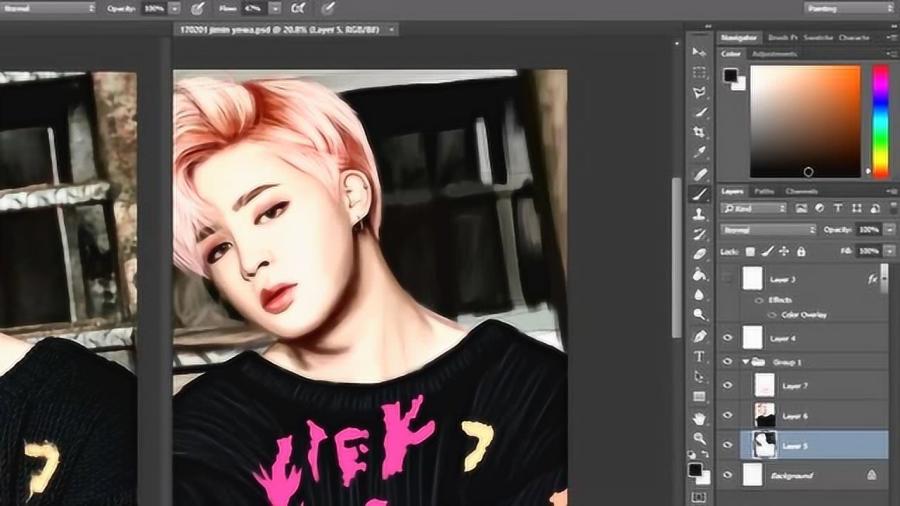Image resolution: width=900 pixels, height=506 pixels.
Task: Click the rainbow hue slider strip
Action: click(x=880, y=120)
